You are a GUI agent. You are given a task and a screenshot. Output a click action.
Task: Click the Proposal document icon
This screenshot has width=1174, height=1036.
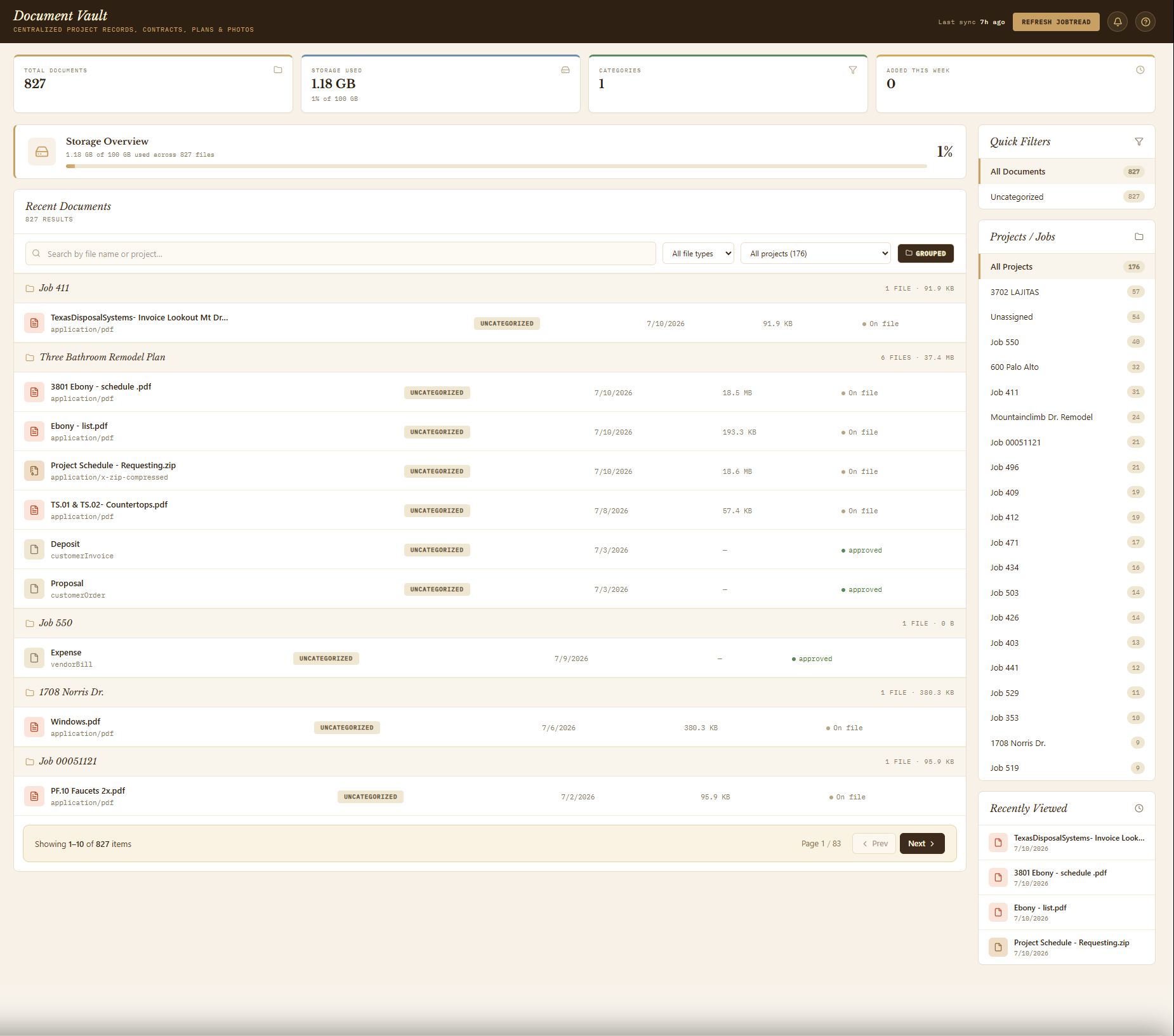click(34, 589)
